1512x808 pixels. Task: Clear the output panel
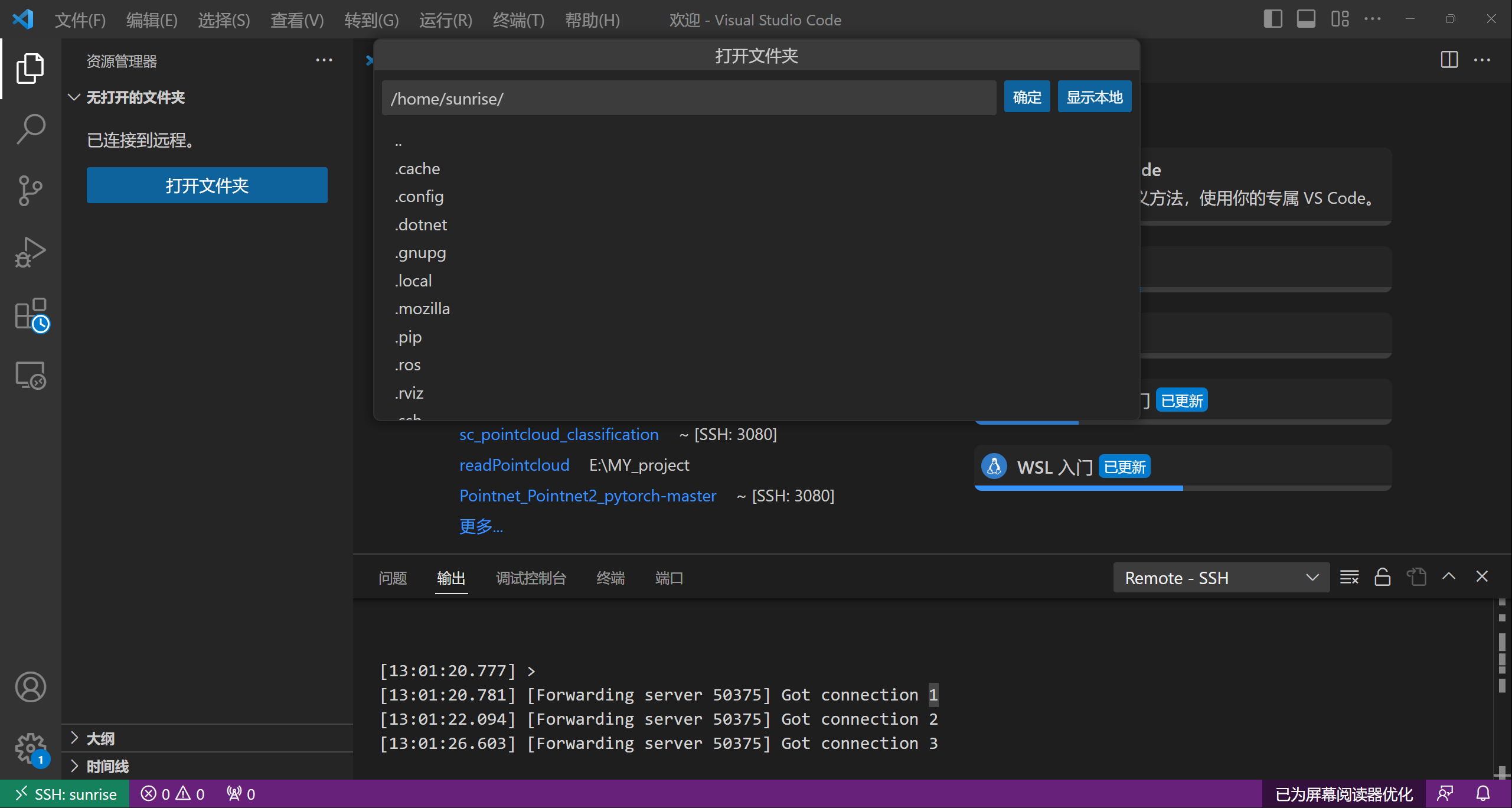[x=1349, y=577]
